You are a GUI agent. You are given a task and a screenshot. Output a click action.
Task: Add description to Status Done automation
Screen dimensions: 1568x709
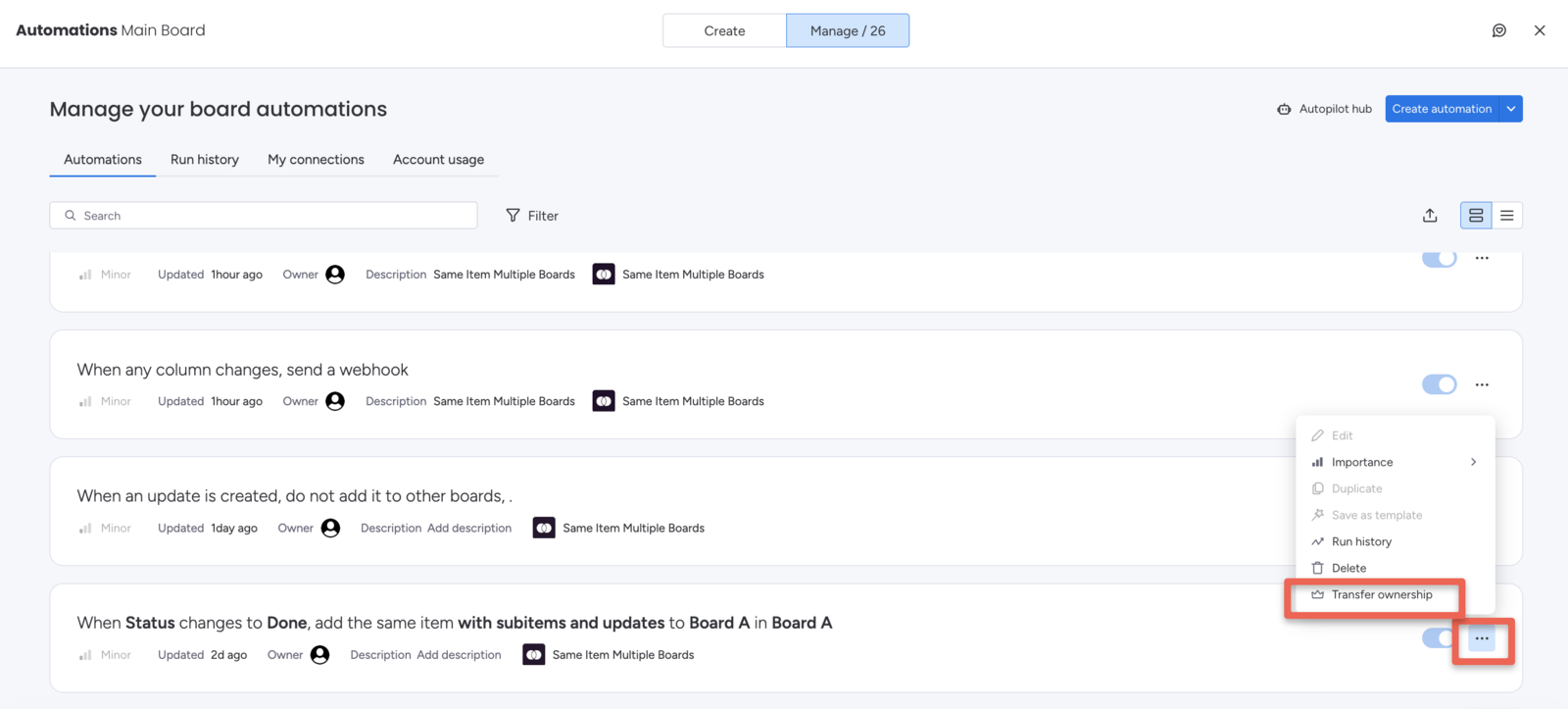459,654
